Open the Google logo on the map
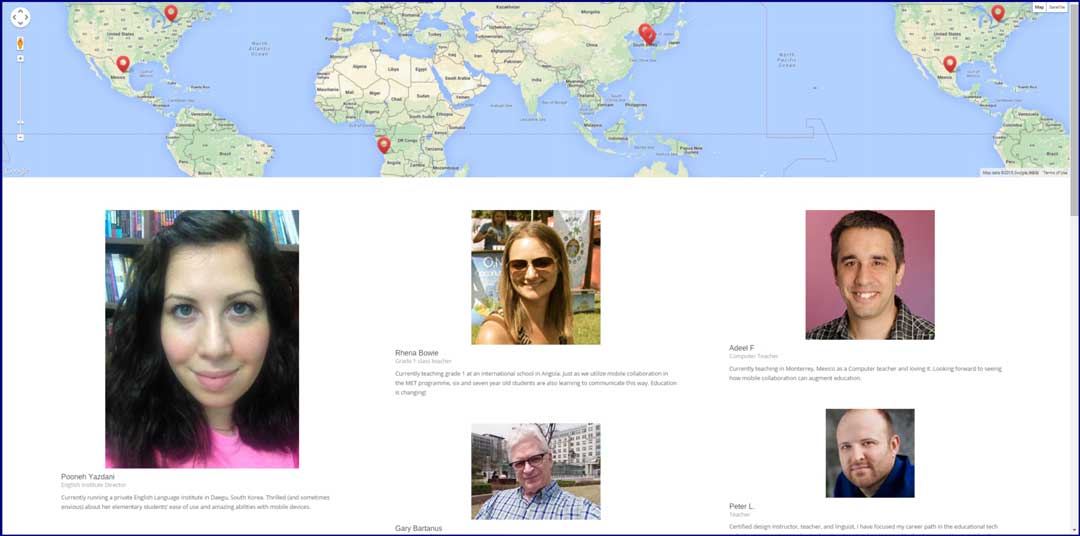The height and width of the screenshot is (536, 1080). [16, 171]
